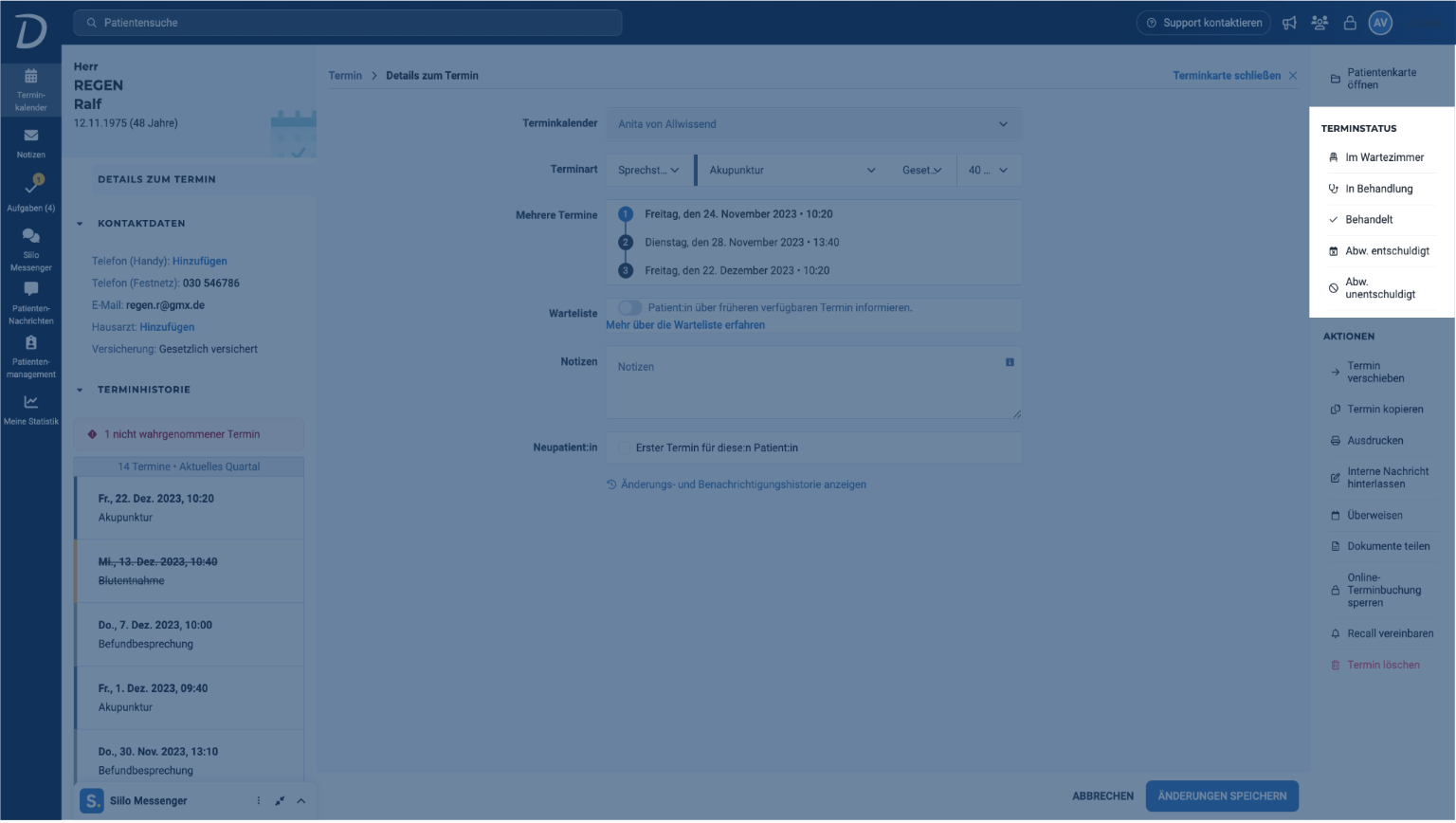Open the Sprechst... Terminart dropdown
The image size is (1456, 823).
pyautogui.click(x=649, y=171)
